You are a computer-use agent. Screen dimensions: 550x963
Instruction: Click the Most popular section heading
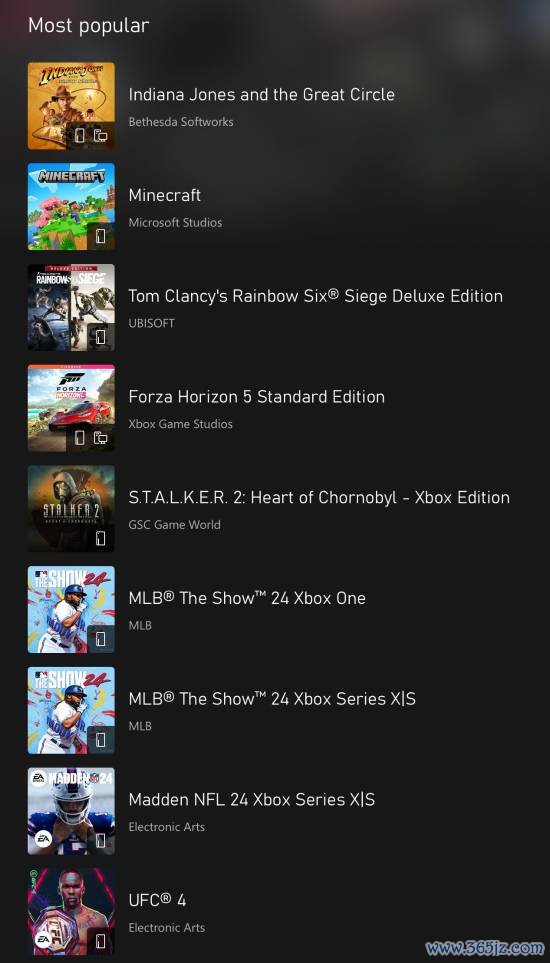coord(88,25)
